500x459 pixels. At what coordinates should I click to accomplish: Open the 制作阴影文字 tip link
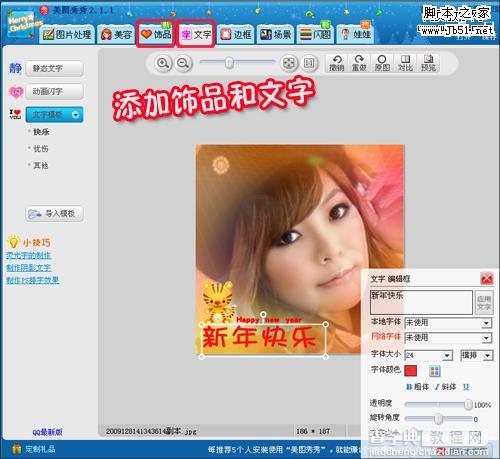[x=29, y=268]
